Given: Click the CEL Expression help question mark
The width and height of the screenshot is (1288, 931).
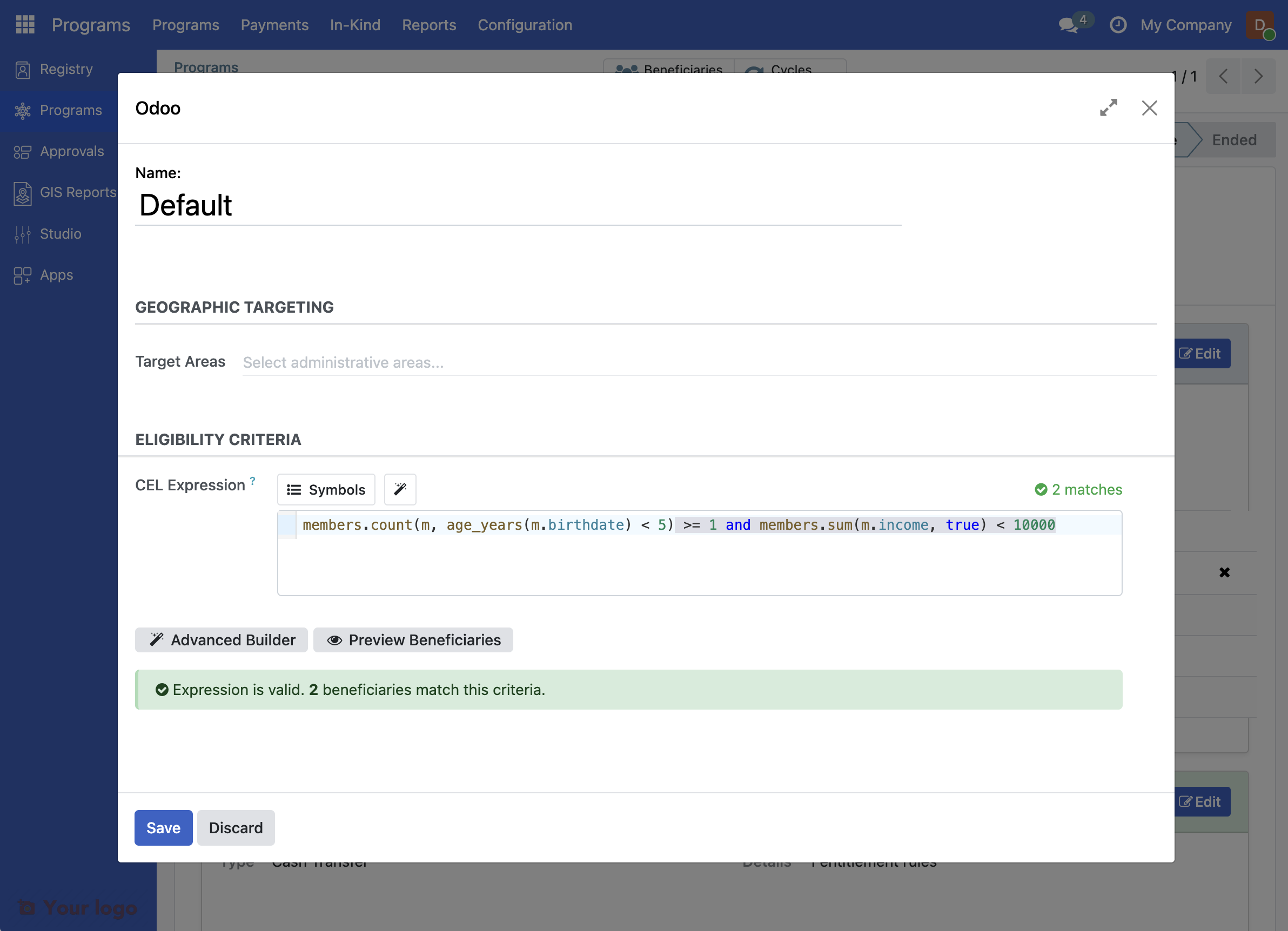Looking at the screenshot, I should pos(253,481).
